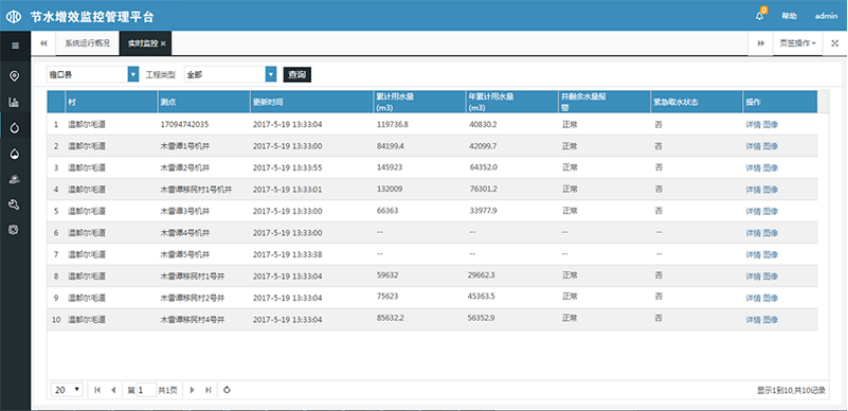Open the bar chart statistics sidebar icon

(x=14, y=102)
